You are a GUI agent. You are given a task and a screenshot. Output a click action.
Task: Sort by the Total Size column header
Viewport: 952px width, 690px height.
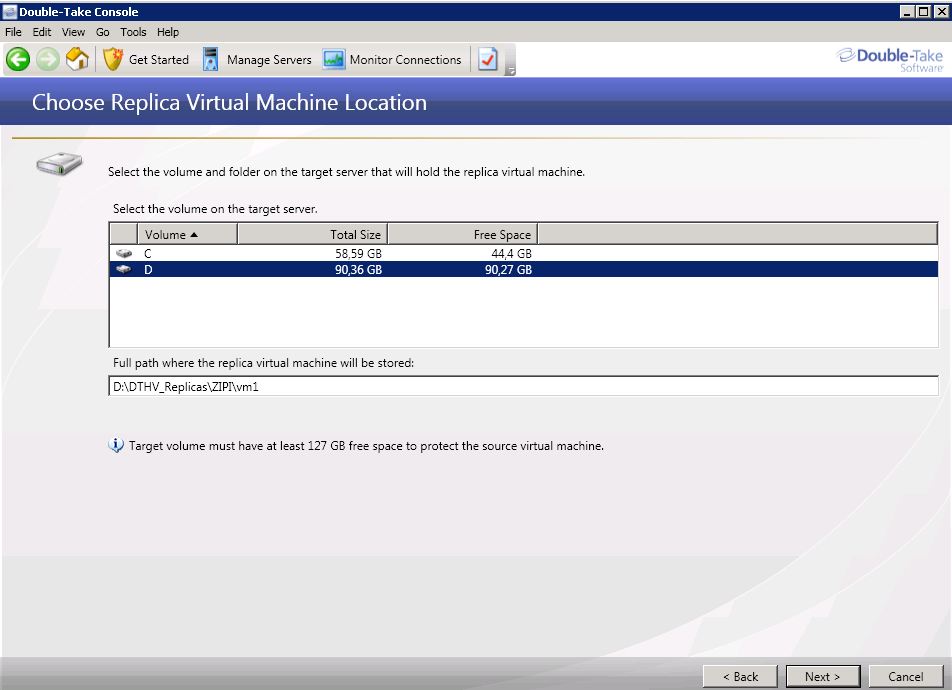pos(313,234)
